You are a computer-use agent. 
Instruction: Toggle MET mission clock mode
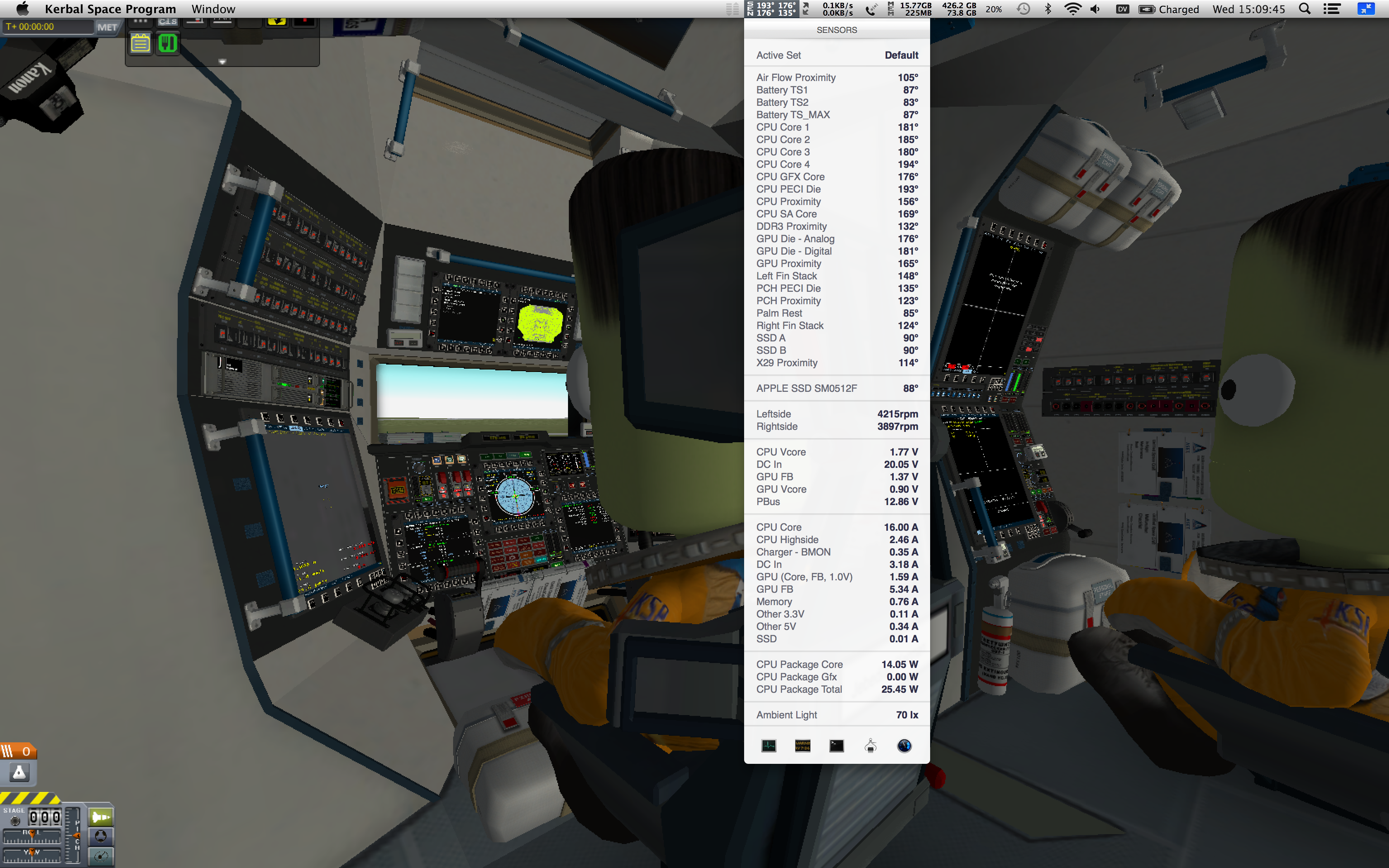click(x=107, y=27)
